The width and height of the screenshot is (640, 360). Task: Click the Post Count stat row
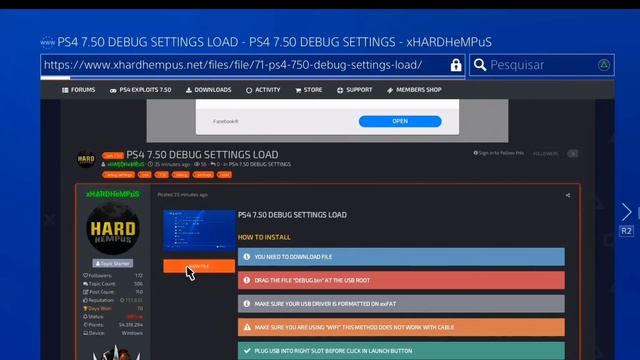[113, 292]
